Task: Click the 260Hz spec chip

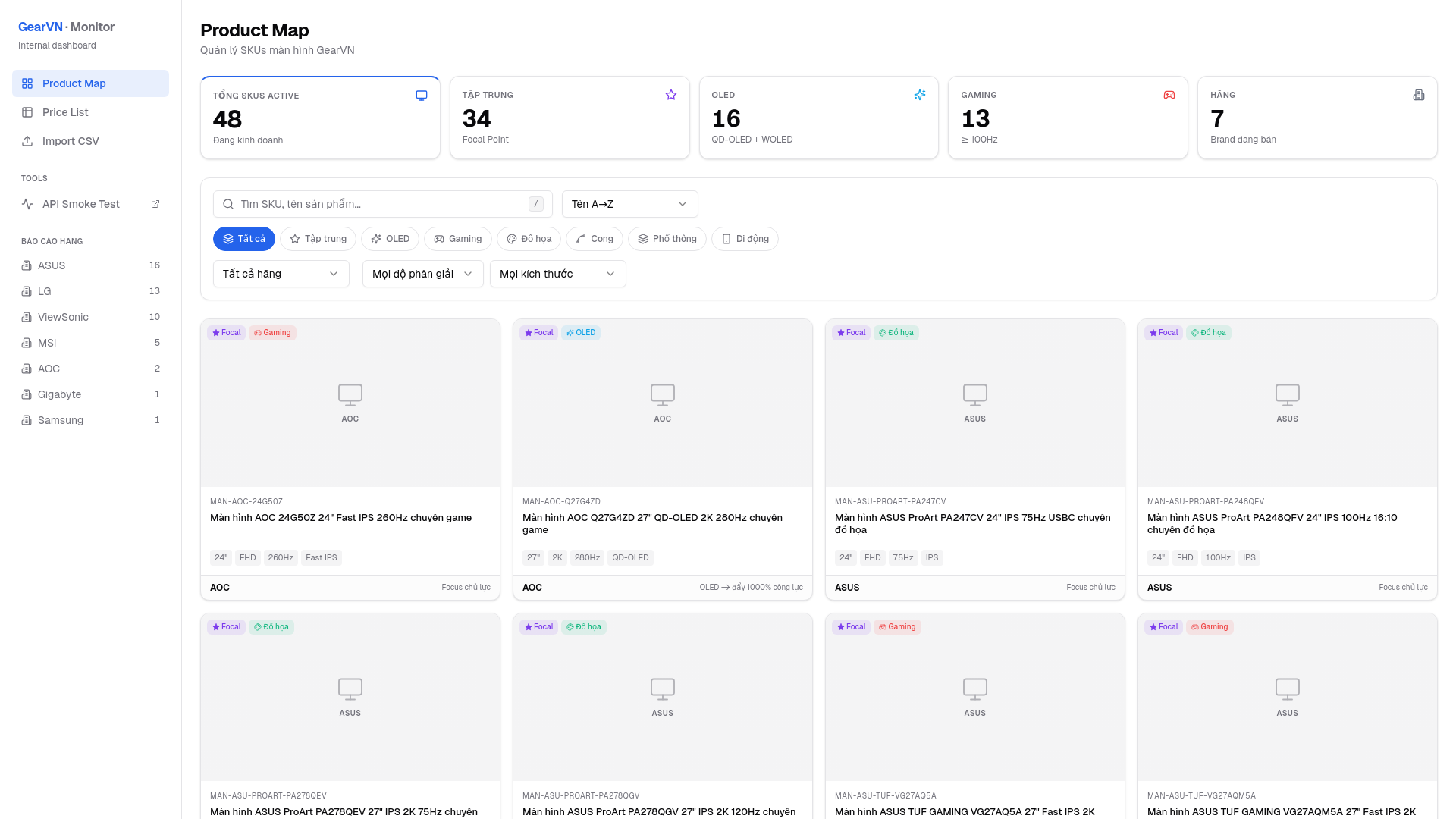Action: pyautogui.click(x=281, y=557)
